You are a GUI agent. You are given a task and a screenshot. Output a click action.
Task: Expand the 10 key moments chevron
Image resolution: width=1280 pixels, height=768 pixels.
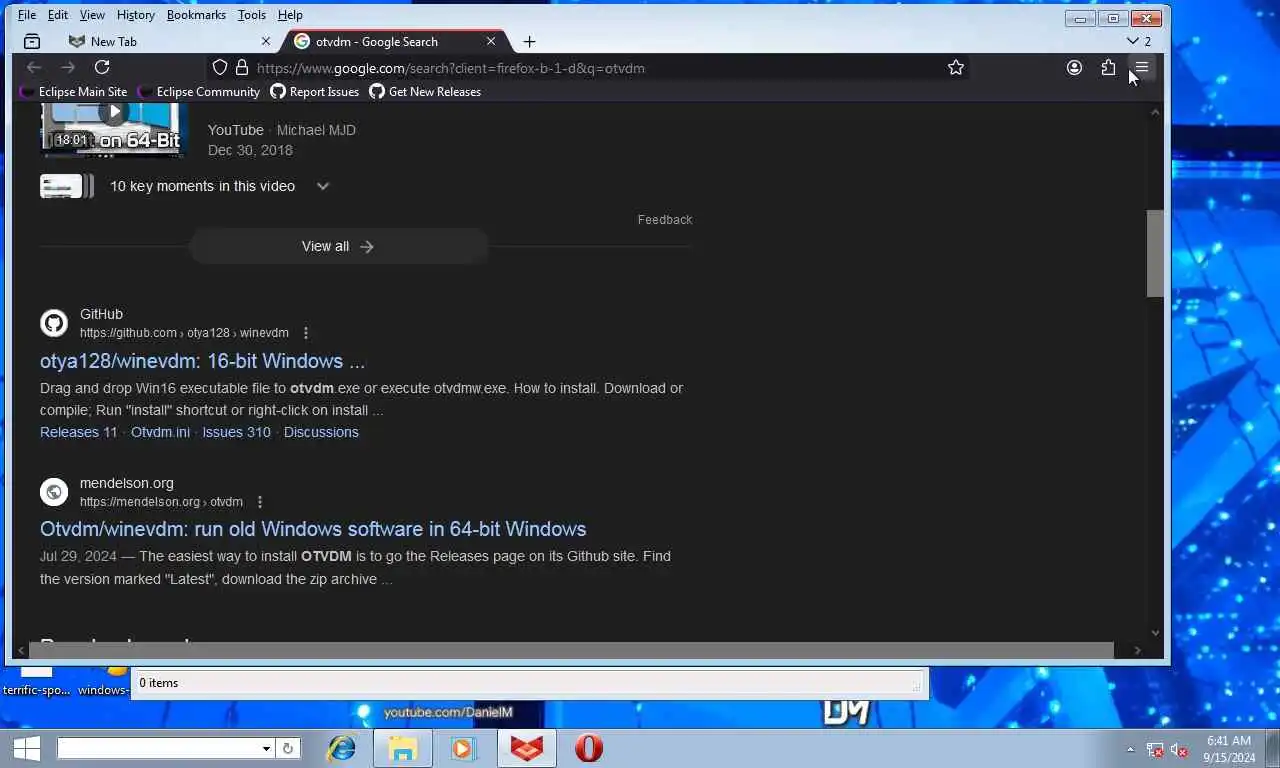point(323,186)
